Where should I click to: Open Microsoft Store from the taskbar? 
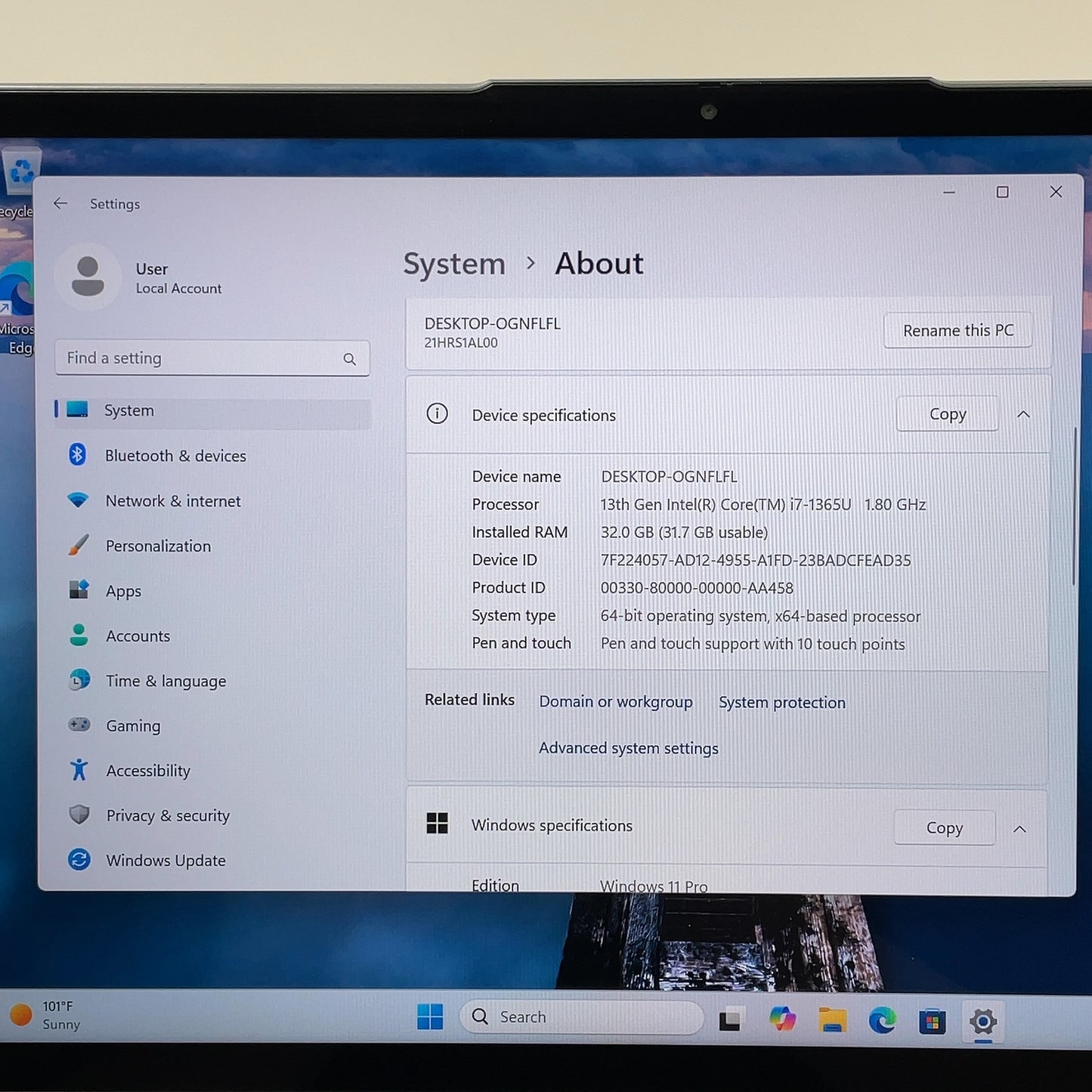click(933, 1022)
